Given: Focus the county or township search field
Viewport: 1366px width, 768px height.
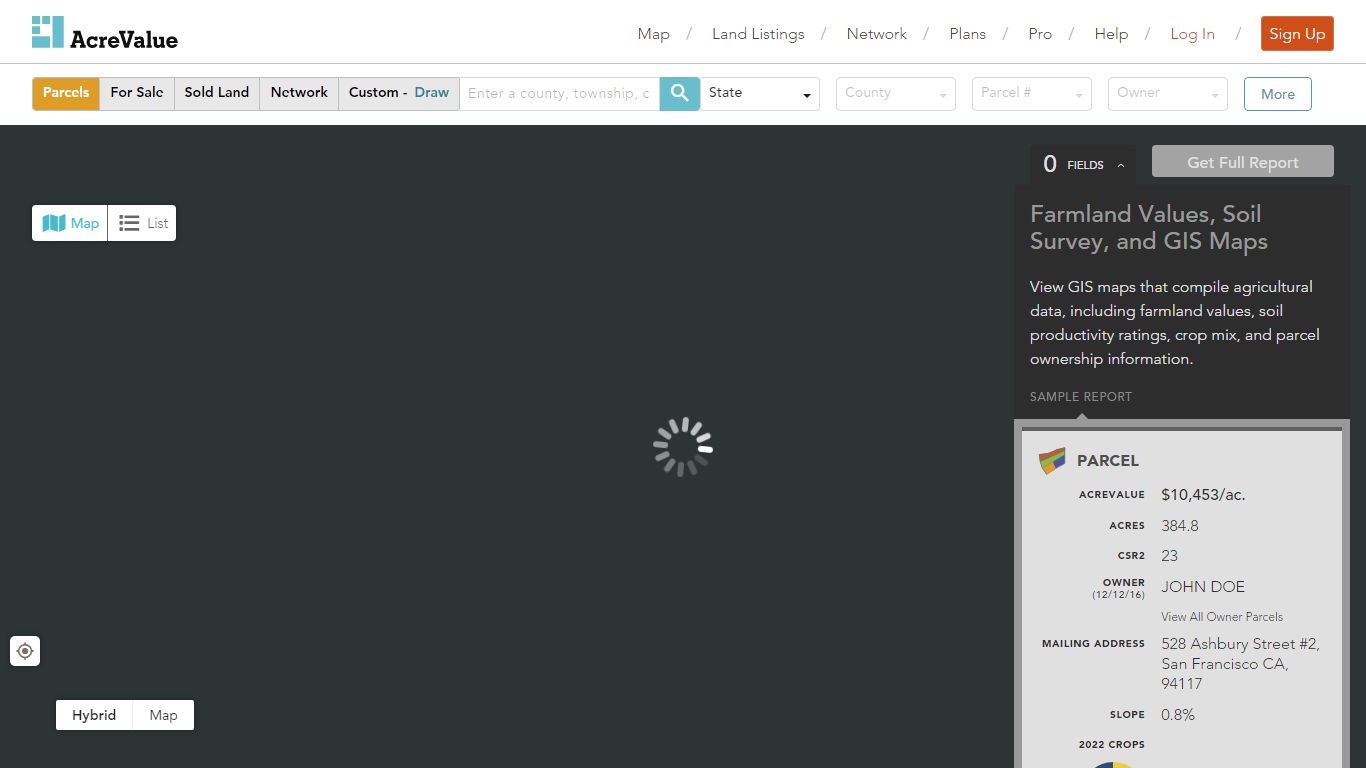Looking at the screenshot, I should pos(559,93).
